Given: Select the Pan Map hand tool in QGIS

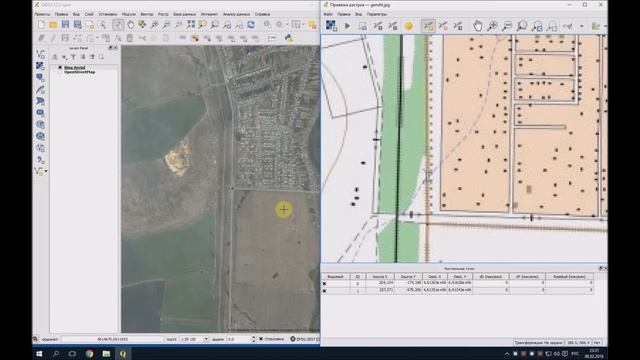Looking at the screenshot, I should (x=130, y=25).
